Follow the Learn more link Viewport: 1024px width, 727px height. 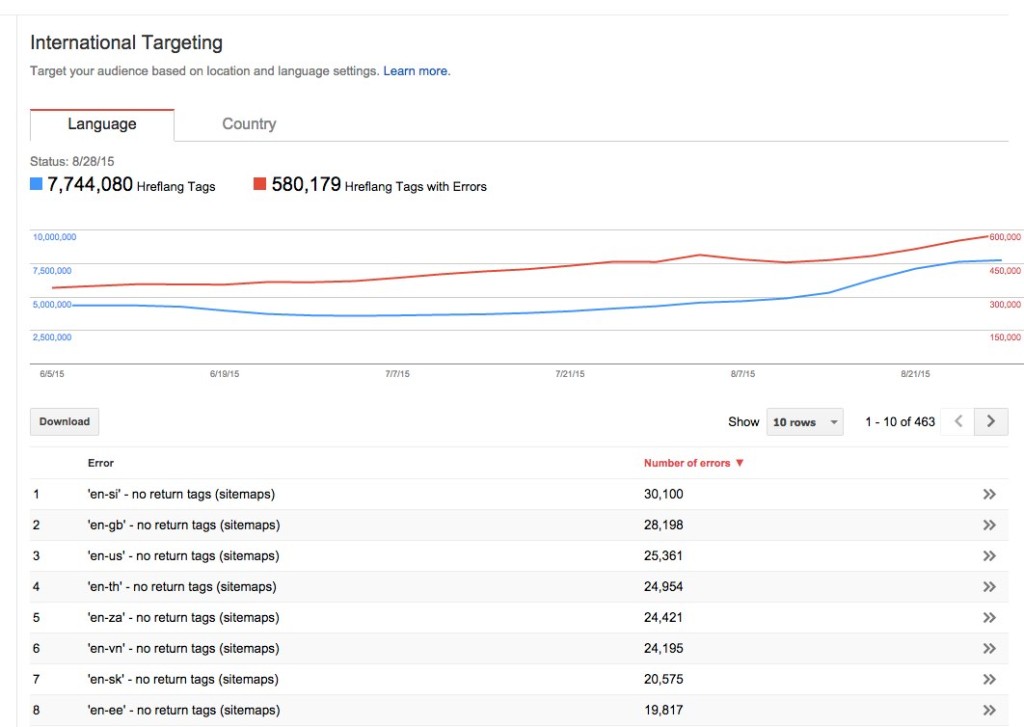(417, 71)
